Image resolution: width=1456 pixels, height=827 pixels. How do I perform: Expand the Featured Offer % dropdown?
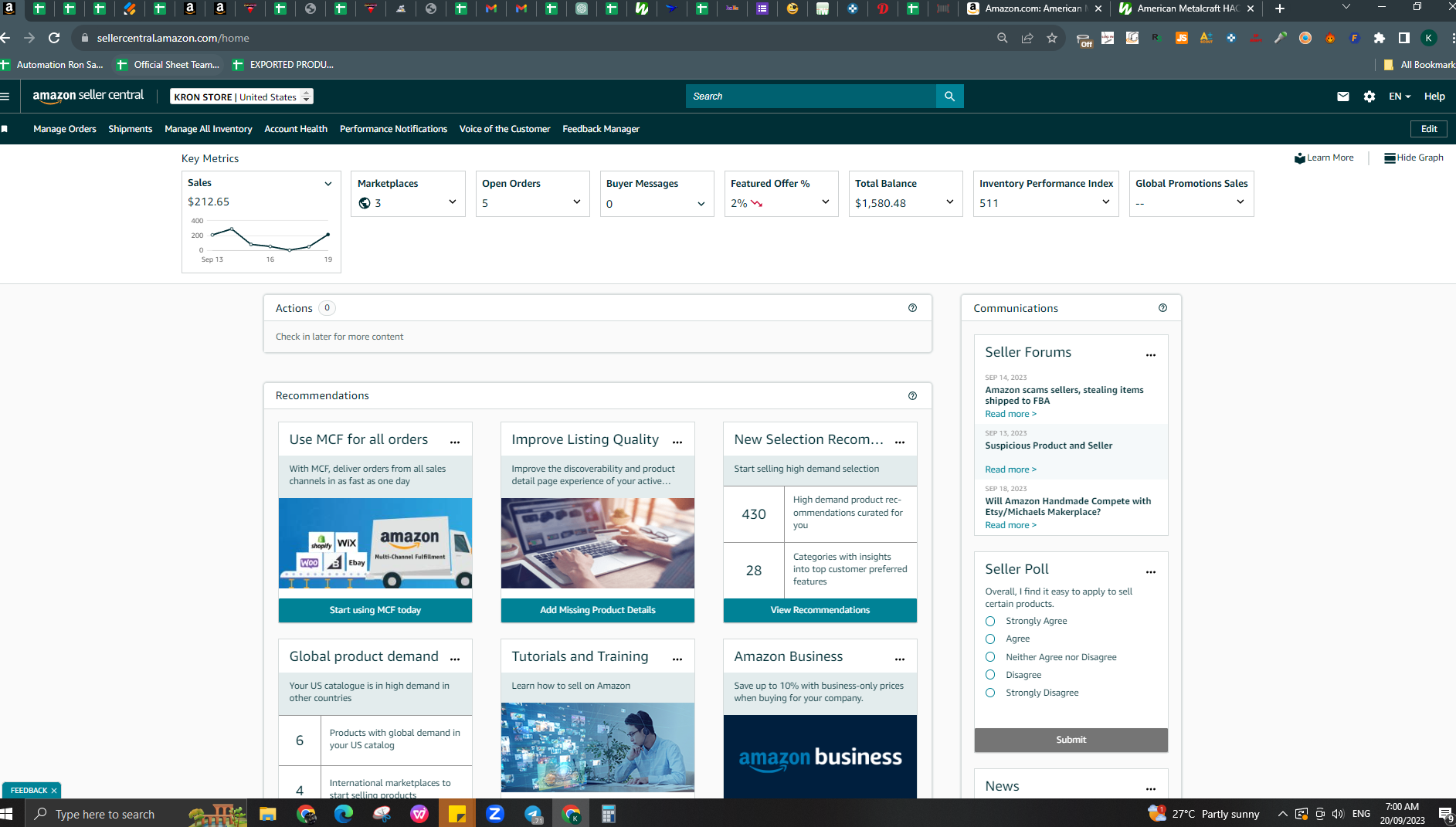pyautogui.click(x=826, y=202)
